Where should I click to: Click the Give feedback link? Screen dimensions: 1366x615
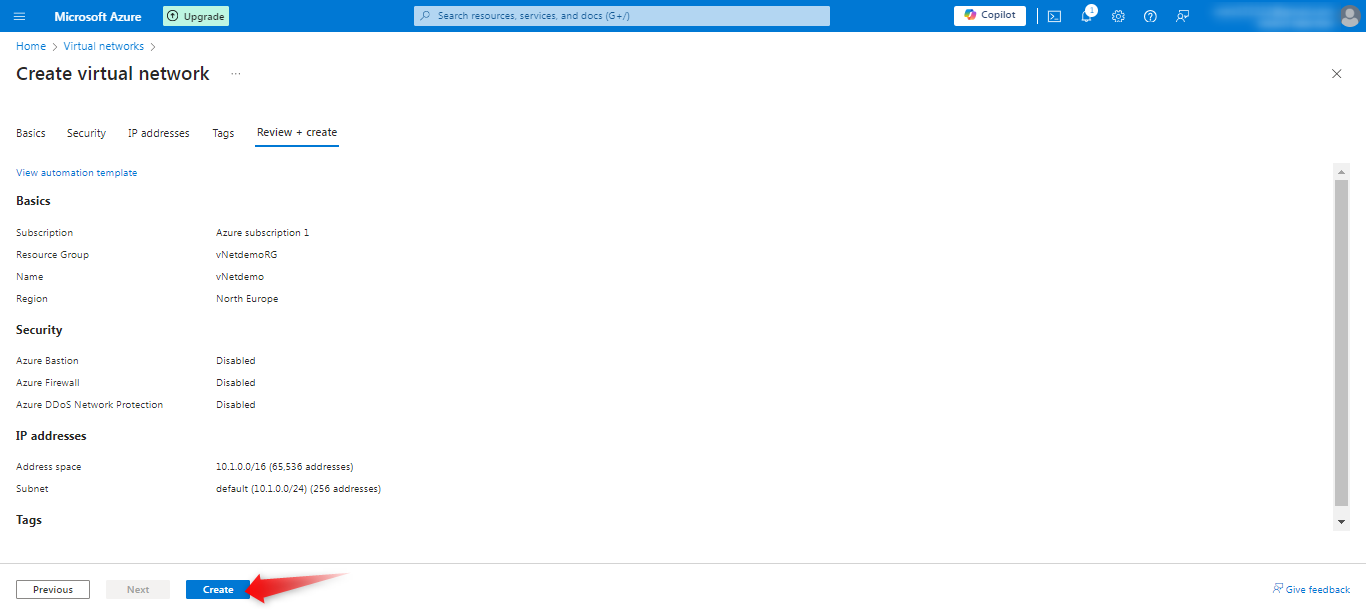(1311, 590)
